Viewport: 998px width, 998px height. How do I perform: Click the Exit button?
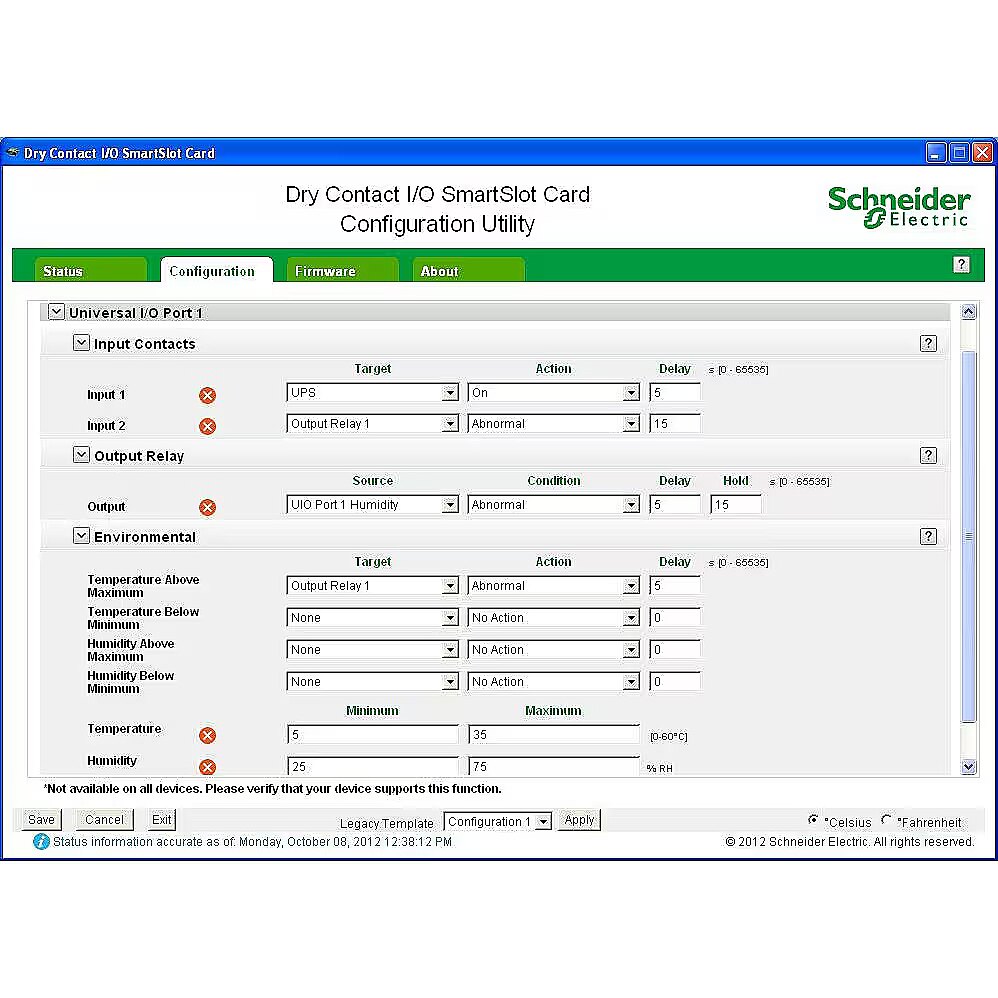click(x=162, y=820)
